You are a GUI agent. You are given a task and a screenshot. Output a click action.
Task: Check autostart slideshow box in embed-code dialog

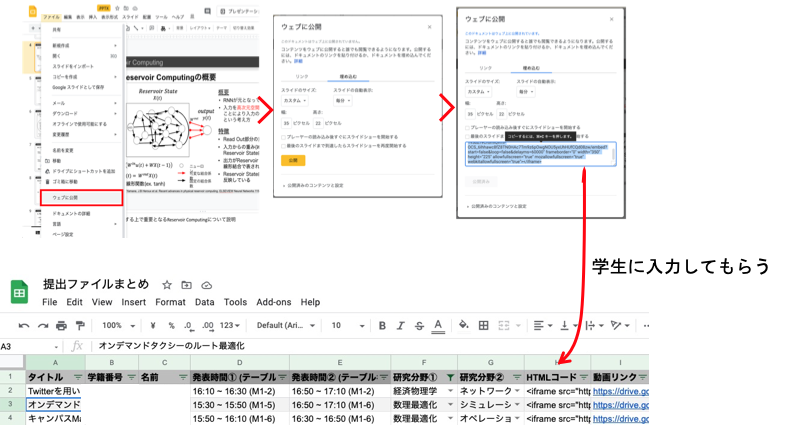click(x=468, y=128)
